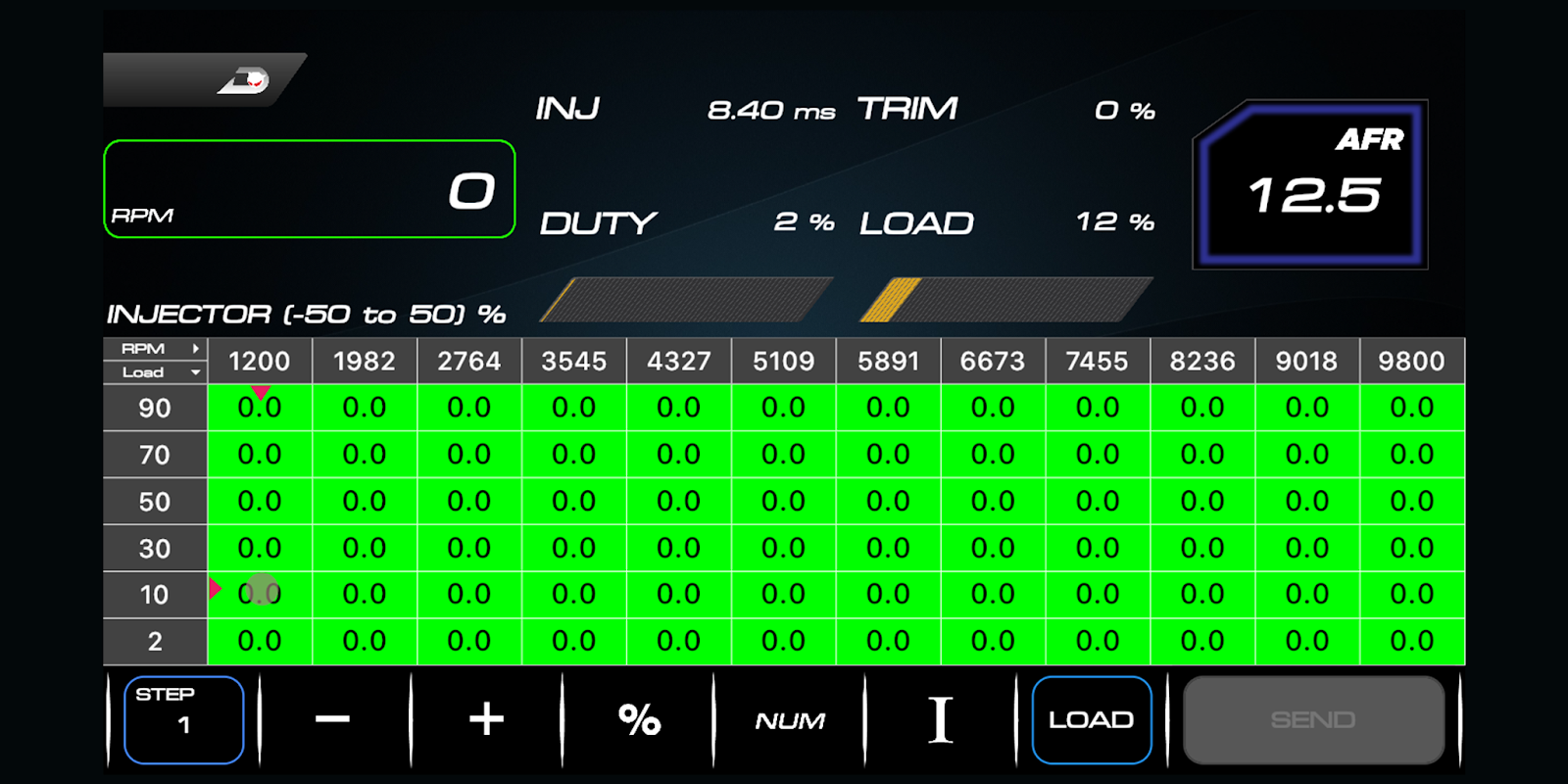
Task: Click the load bar gauge
Action: (x=1006, y=299)
